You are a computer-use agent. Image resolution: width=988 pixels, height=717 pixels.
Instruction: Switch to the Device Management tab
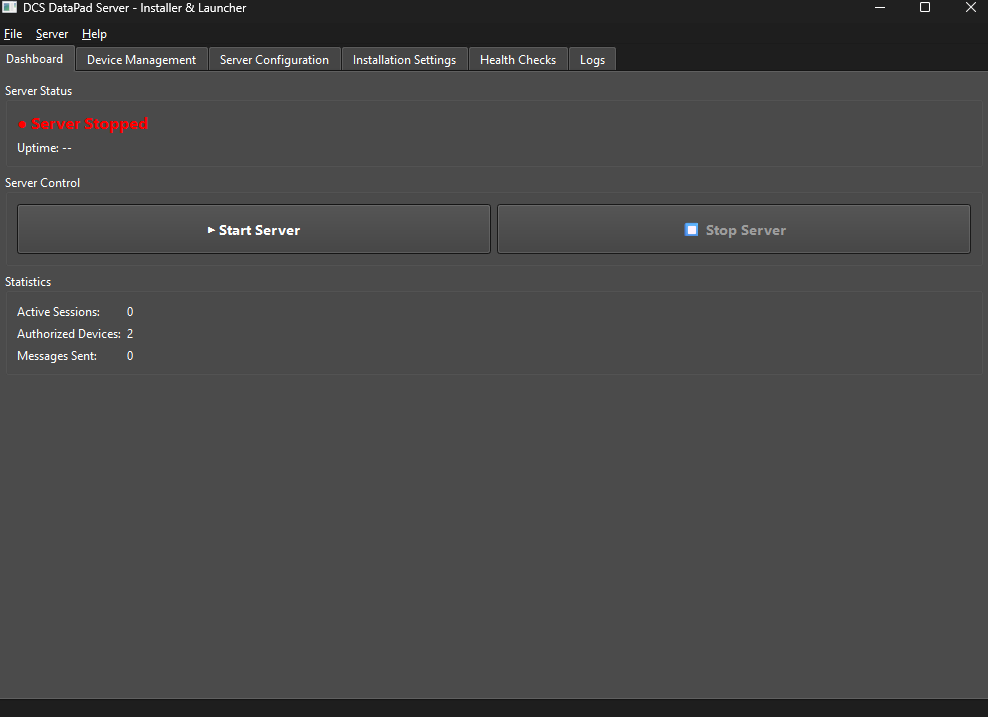141,60
